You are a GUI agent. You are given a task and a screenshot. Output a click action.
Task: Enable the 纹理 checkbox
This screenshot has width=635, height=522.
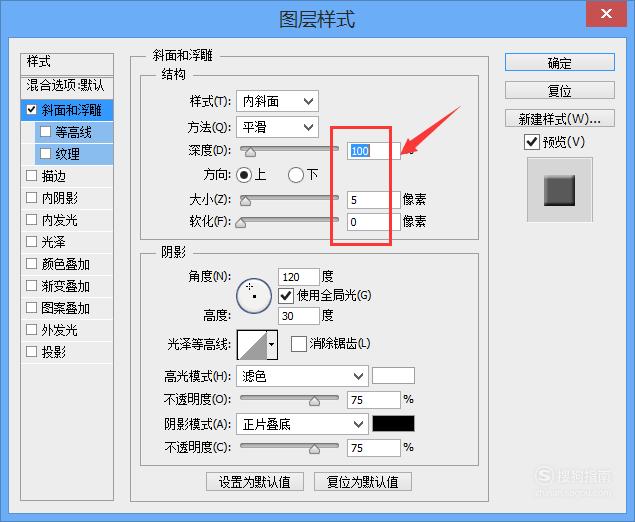[45, 153]
